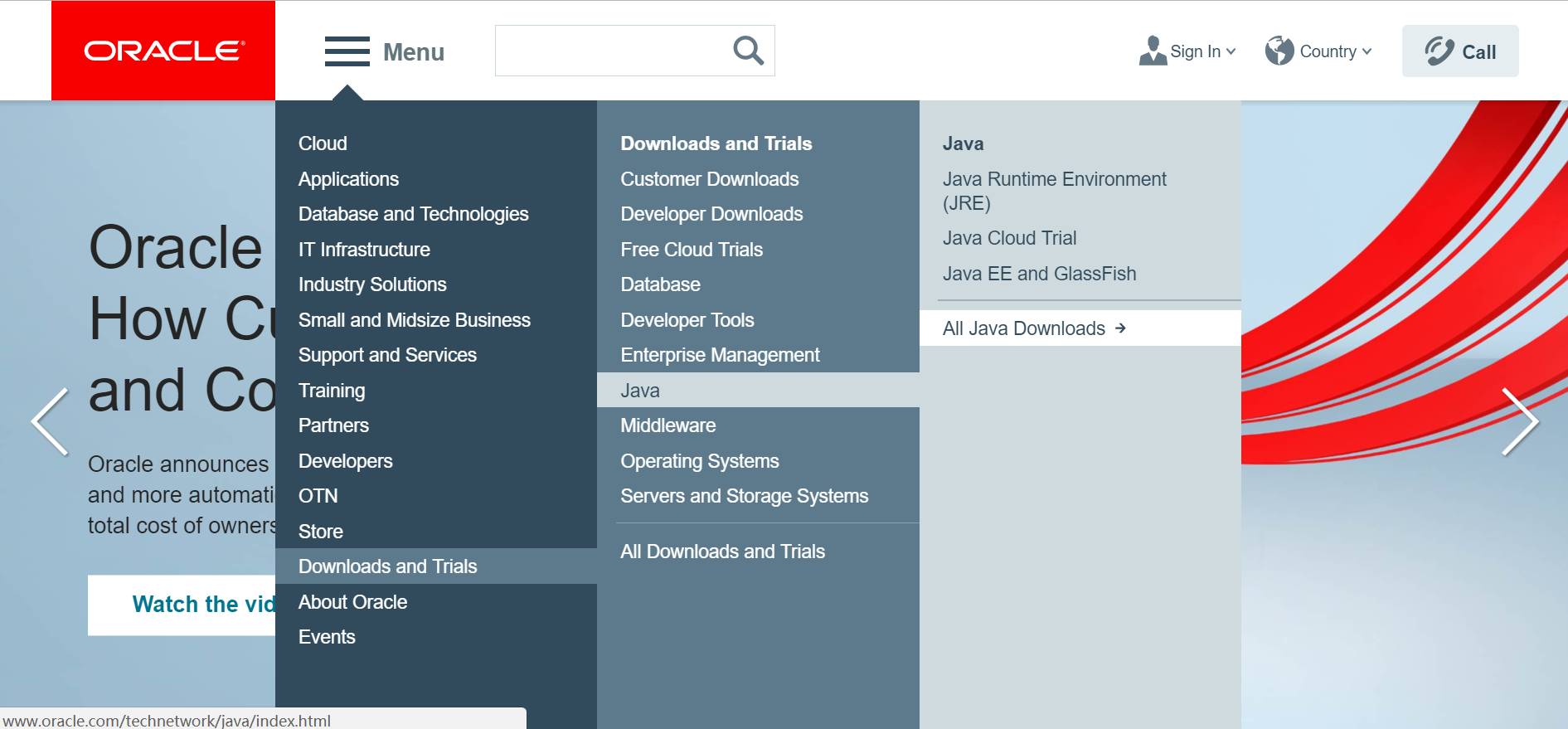Click the Menu label
This screenshot has width=1568, height=729.
[414, 52]
